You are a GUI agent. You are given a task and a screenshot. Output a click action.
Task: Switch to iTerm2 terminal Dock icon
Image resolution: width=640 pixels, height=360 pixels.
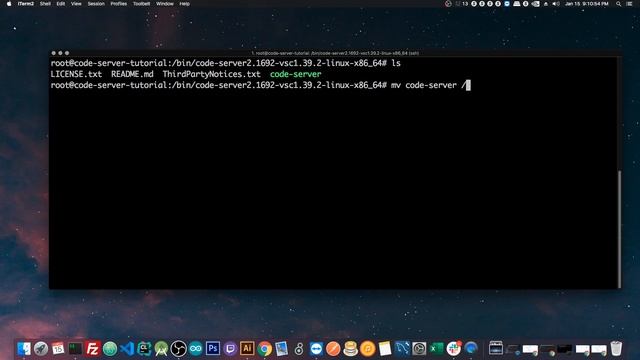coord(75,349)
